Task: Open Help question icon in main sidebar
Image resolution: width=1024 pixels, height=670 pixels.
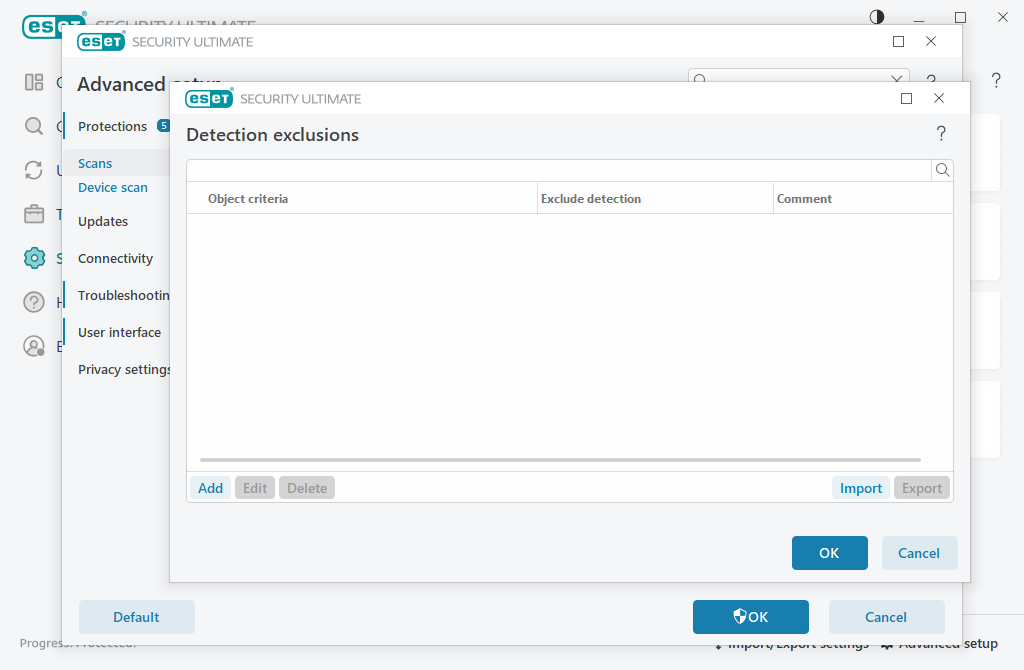Action: coord(34,302)
